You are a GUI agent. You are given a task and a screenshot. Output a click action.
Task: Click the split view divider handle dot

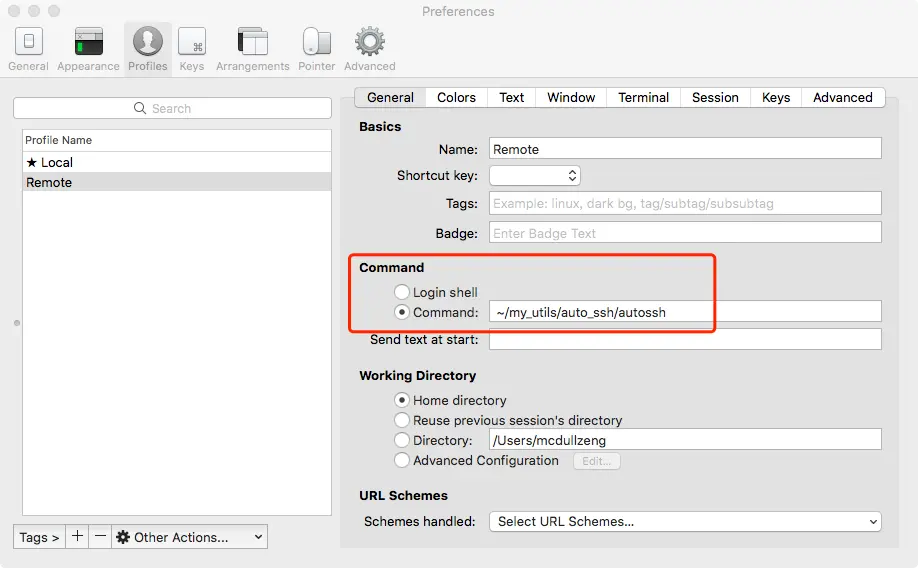coord(17,323)
